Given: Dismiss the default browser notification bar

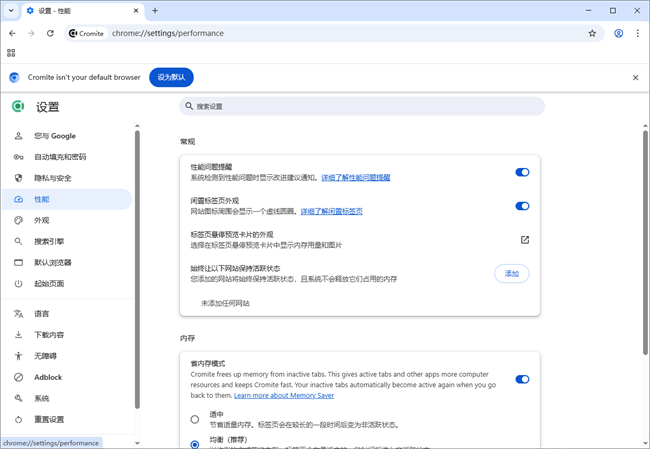Looking at the screenshot, I should coord(635,77).
